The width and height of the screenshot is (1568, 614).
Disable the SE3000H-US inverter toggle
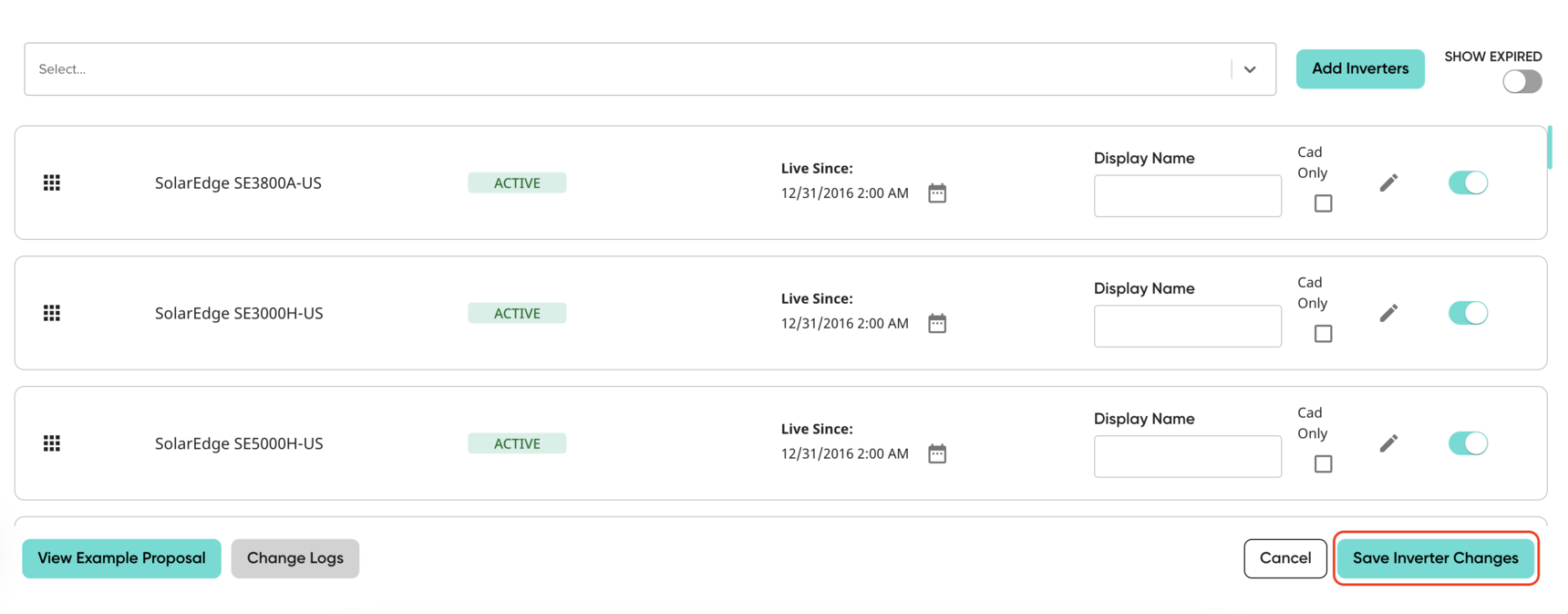[x=1468, y=313]
